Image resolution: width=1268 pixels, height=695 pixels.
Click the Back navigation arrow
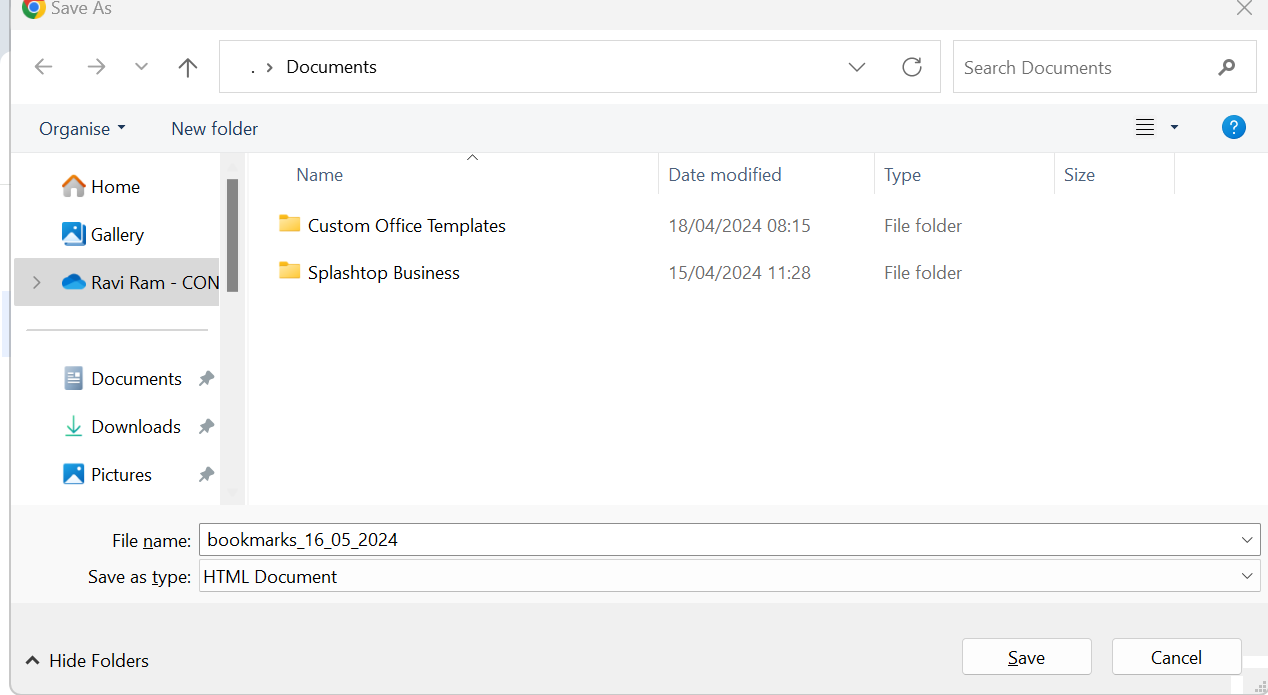pos(43,67)
